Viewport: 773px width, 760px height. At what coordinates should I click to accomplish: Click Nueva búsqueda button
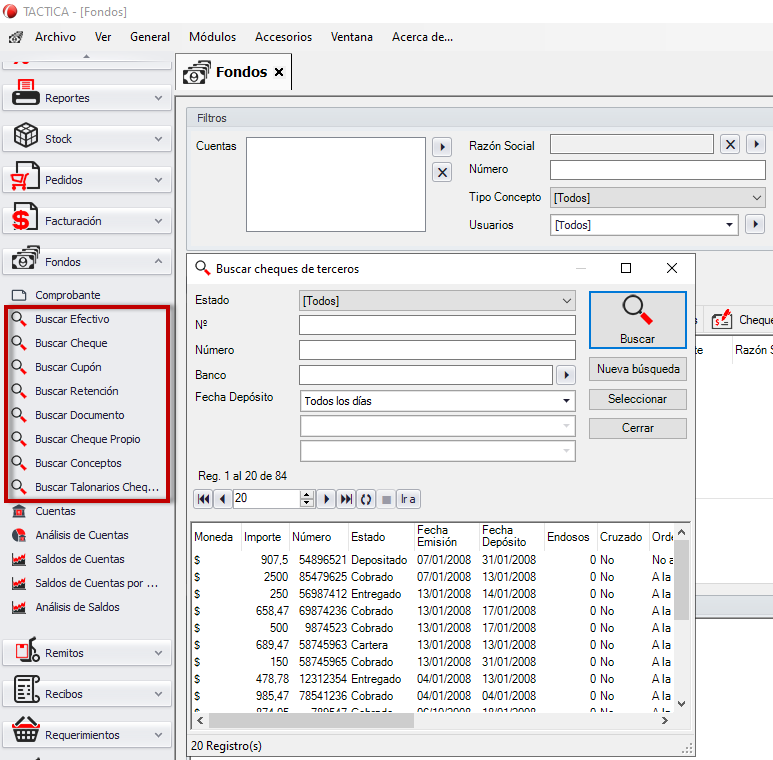637,369
